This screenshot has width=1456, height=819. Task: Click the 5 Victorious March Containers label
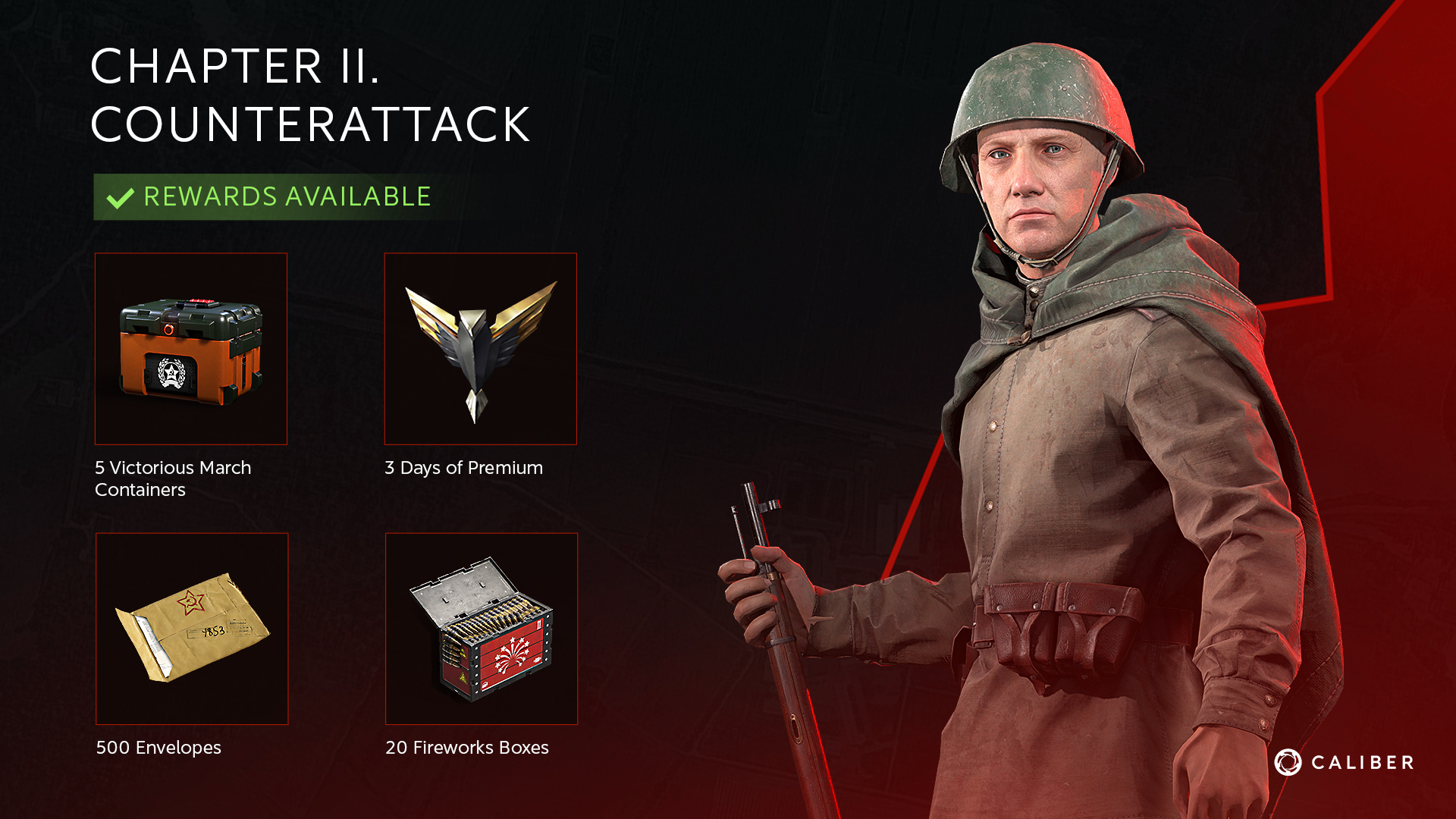[173, 479]
